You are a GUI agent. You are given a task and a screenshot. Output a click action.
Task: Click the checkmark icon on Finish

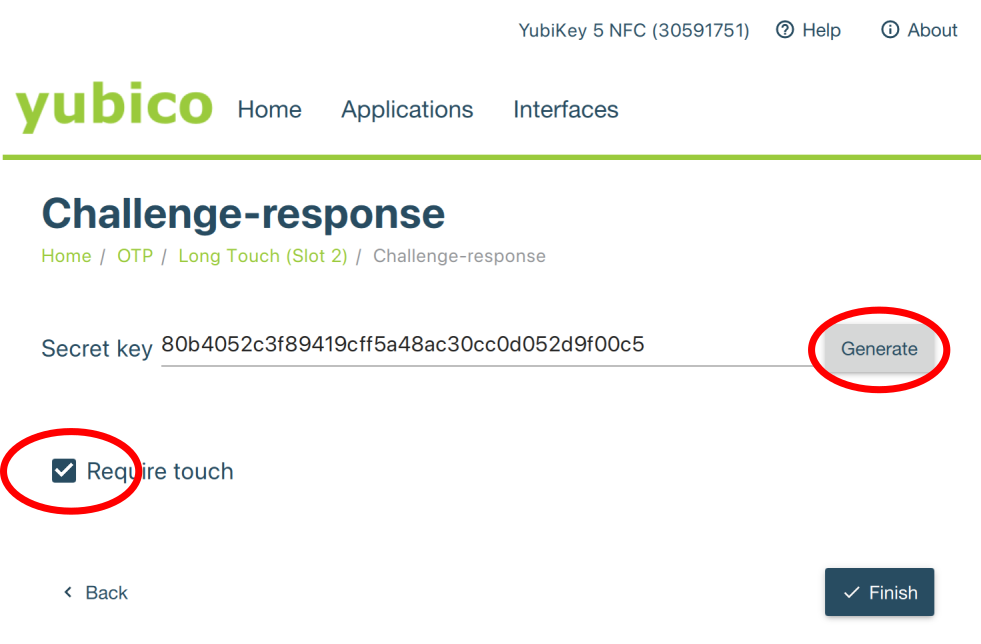pyautogui.click(x=852, y=593)
